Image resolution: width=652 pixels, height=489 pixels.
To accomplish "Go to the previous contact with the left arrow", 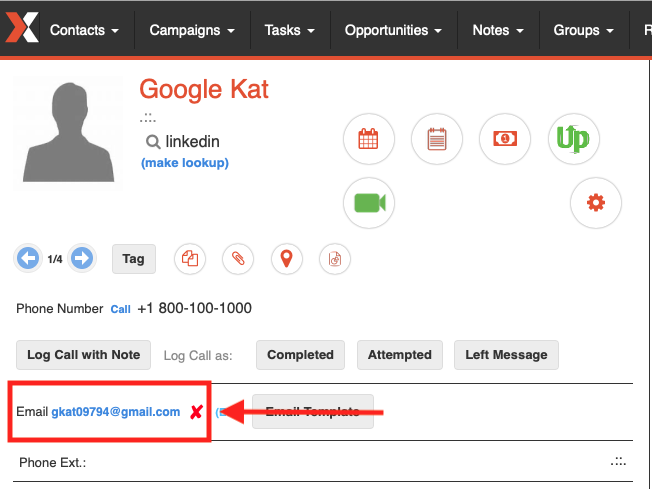I will (x=28, y=258).
